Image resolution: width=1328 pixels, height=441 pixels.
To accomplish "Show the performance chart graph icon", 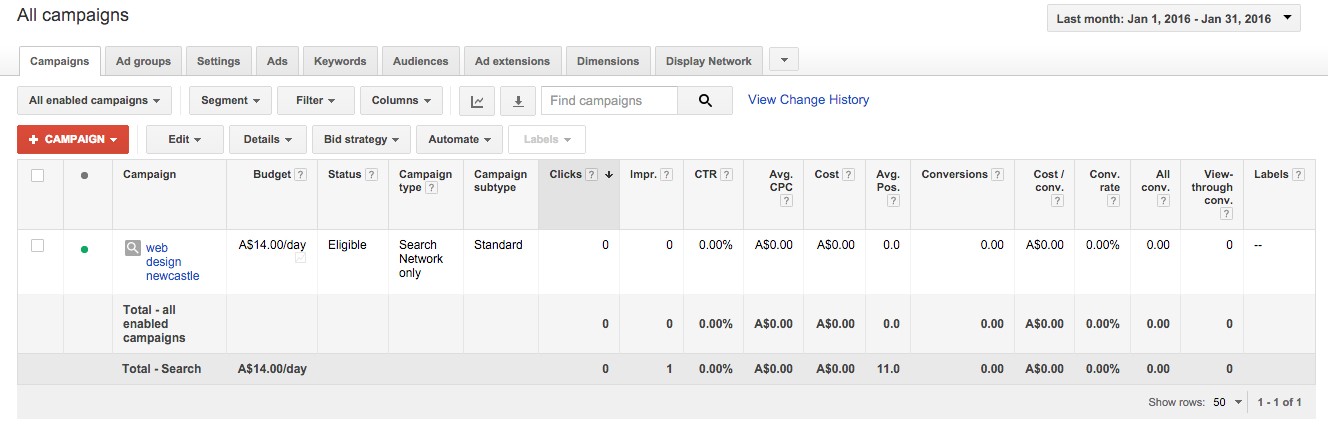I will coord(478,101).
